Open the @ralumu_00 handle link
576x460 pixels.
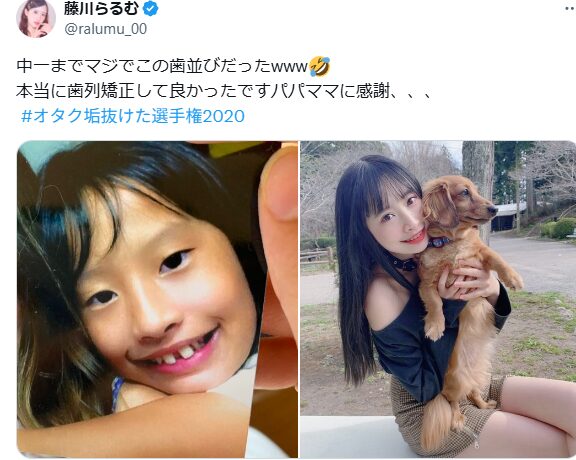point(106,29)
